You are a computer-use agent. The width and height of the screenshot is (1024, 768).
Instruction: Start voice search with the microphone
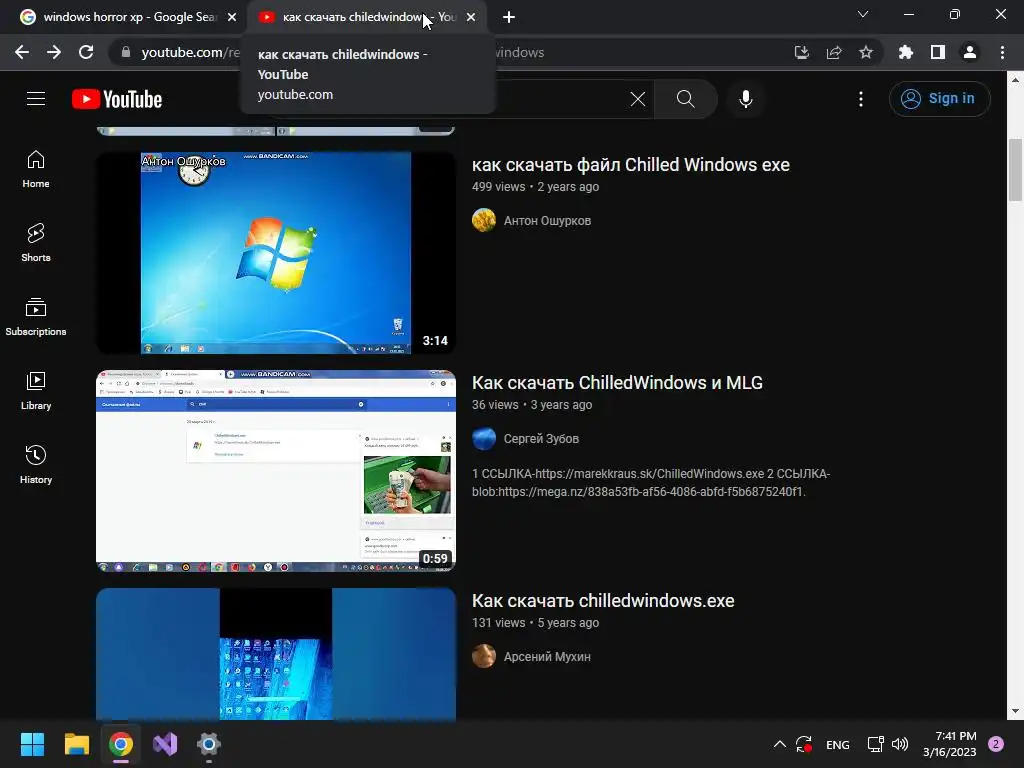tap(746, 99)
